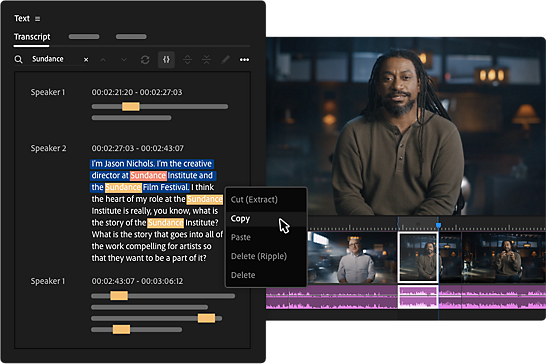
Task: Open the three-dots more options menu
Action: click(244, 60)
